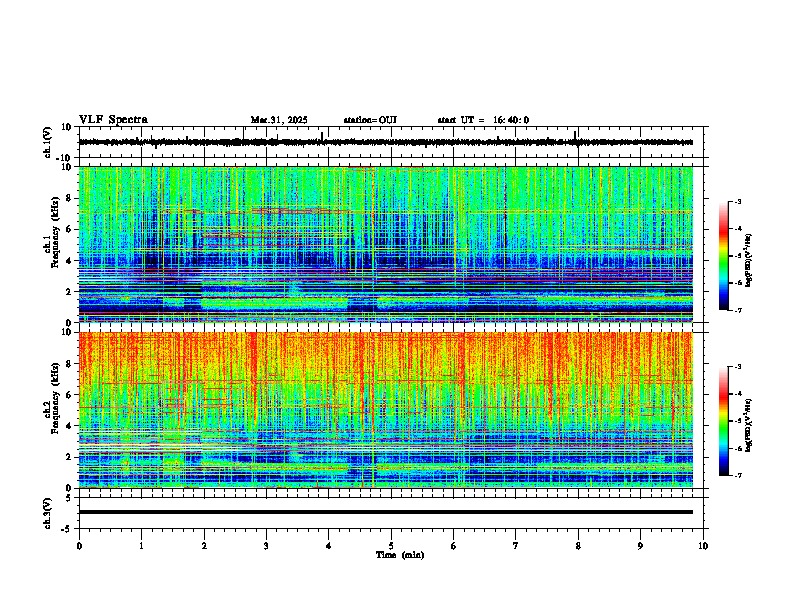The image size is (792, 612).
Task: Click the ch.1 voltage waveform trace
Action: tap(386, 142)
